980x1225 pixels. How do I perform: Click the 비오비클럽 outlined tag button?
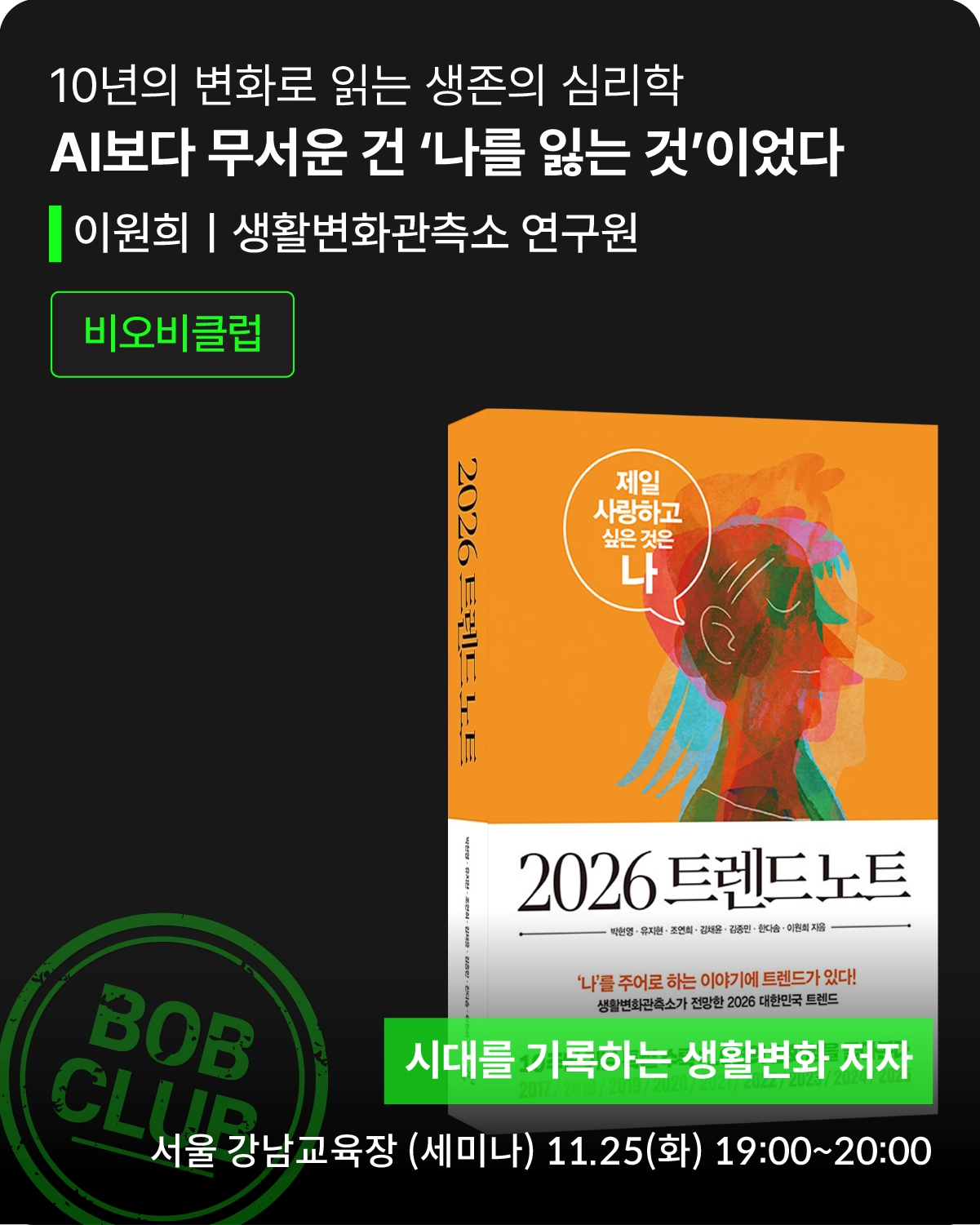[x=172, y=334]
